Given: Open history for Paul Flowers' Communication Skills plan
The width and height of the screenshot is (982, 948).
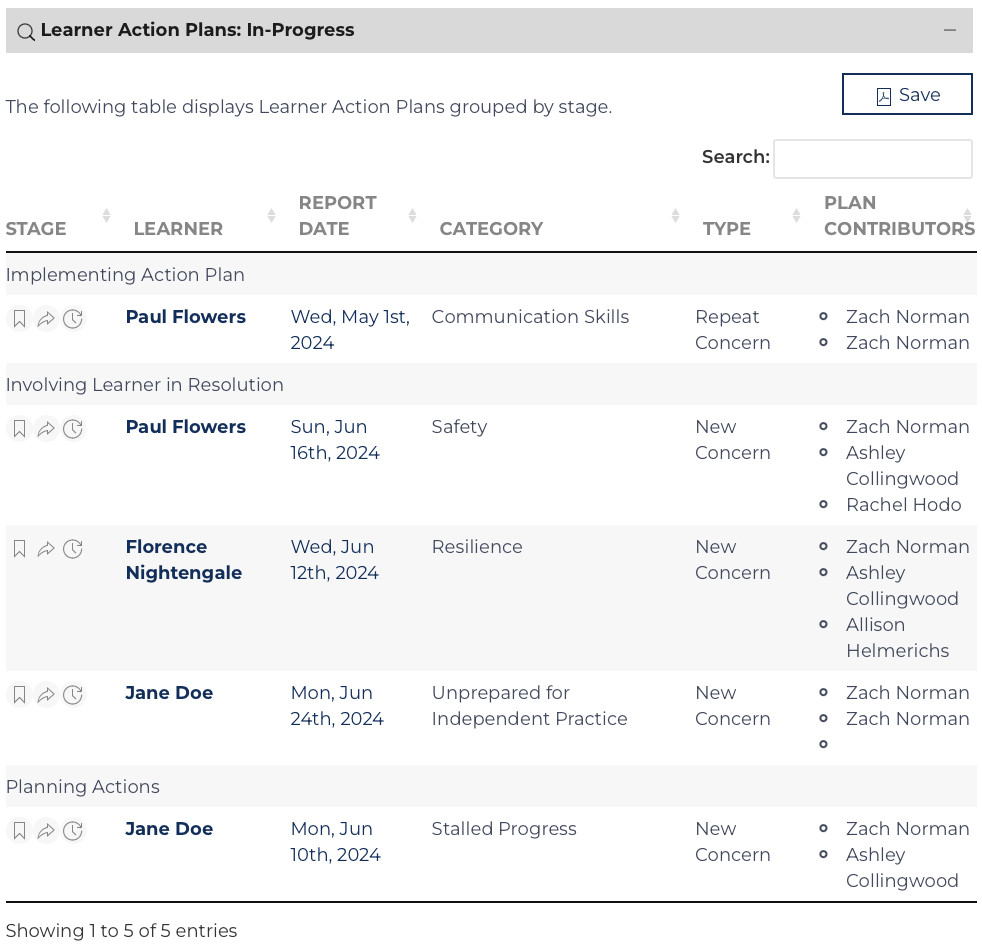Looking at the screenshot, I should (71, 318).
